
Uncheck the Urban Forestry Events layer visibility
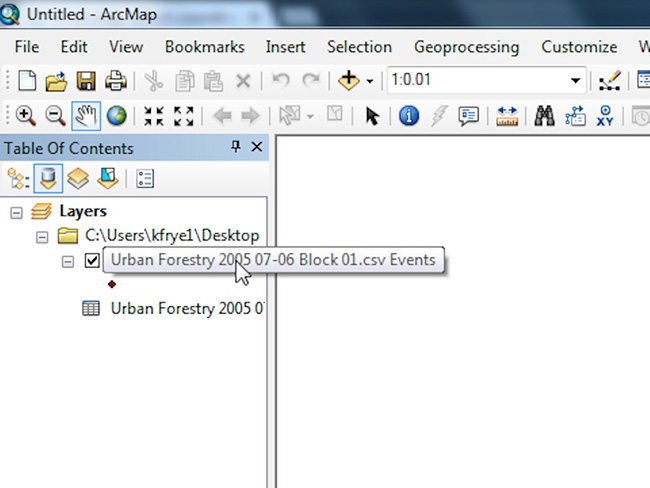tap(92, 261)
